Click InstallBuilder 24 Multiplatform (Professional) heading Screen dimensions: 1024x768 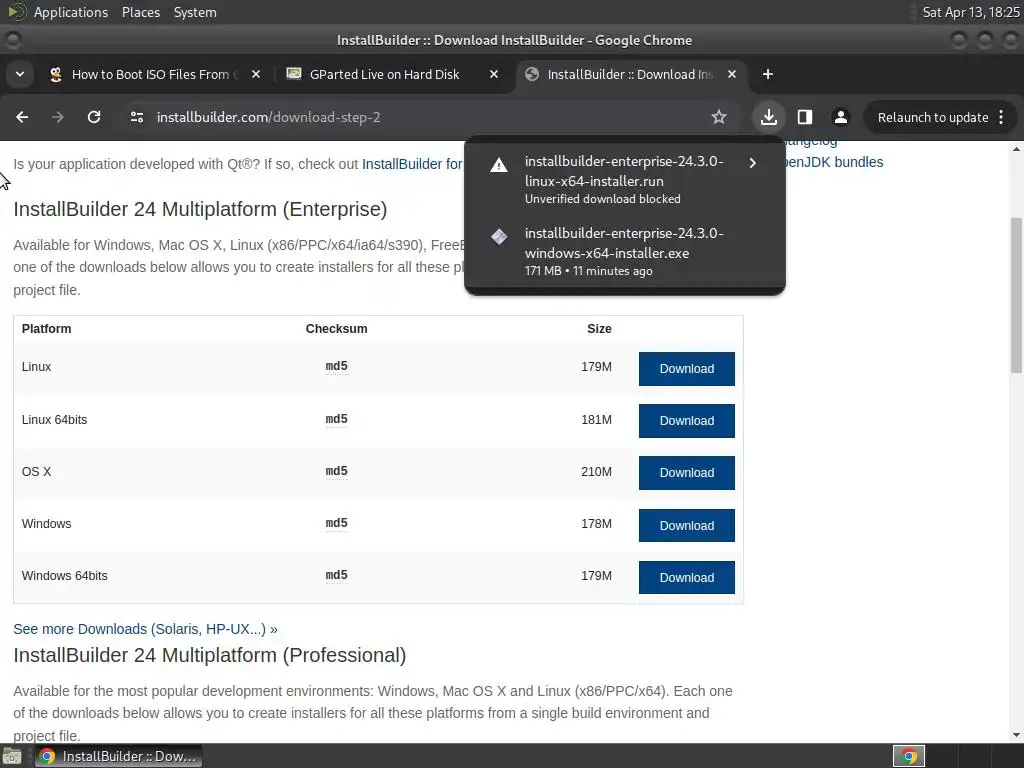pyautogui.click(x=210, y=655)
